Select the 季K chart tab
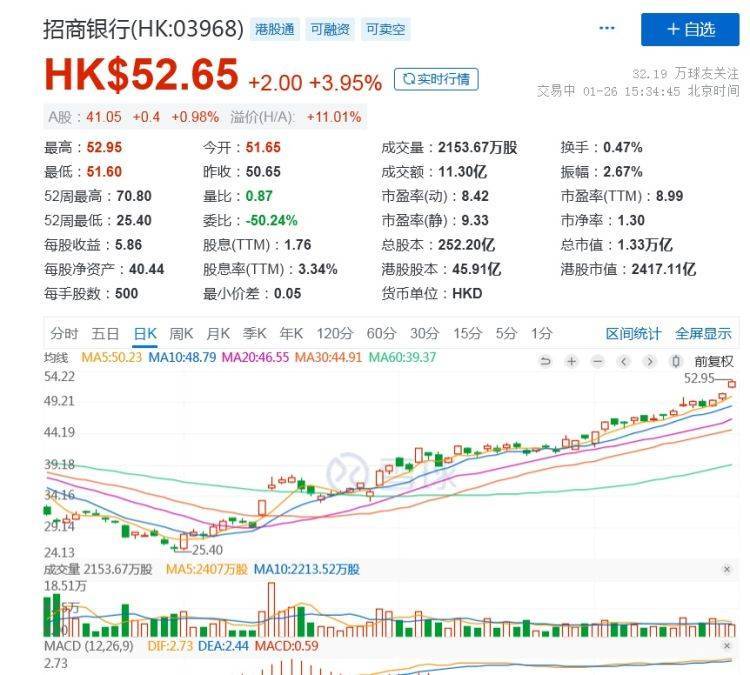This screenshot has height=675, width=750. click(x=254, y=333)
